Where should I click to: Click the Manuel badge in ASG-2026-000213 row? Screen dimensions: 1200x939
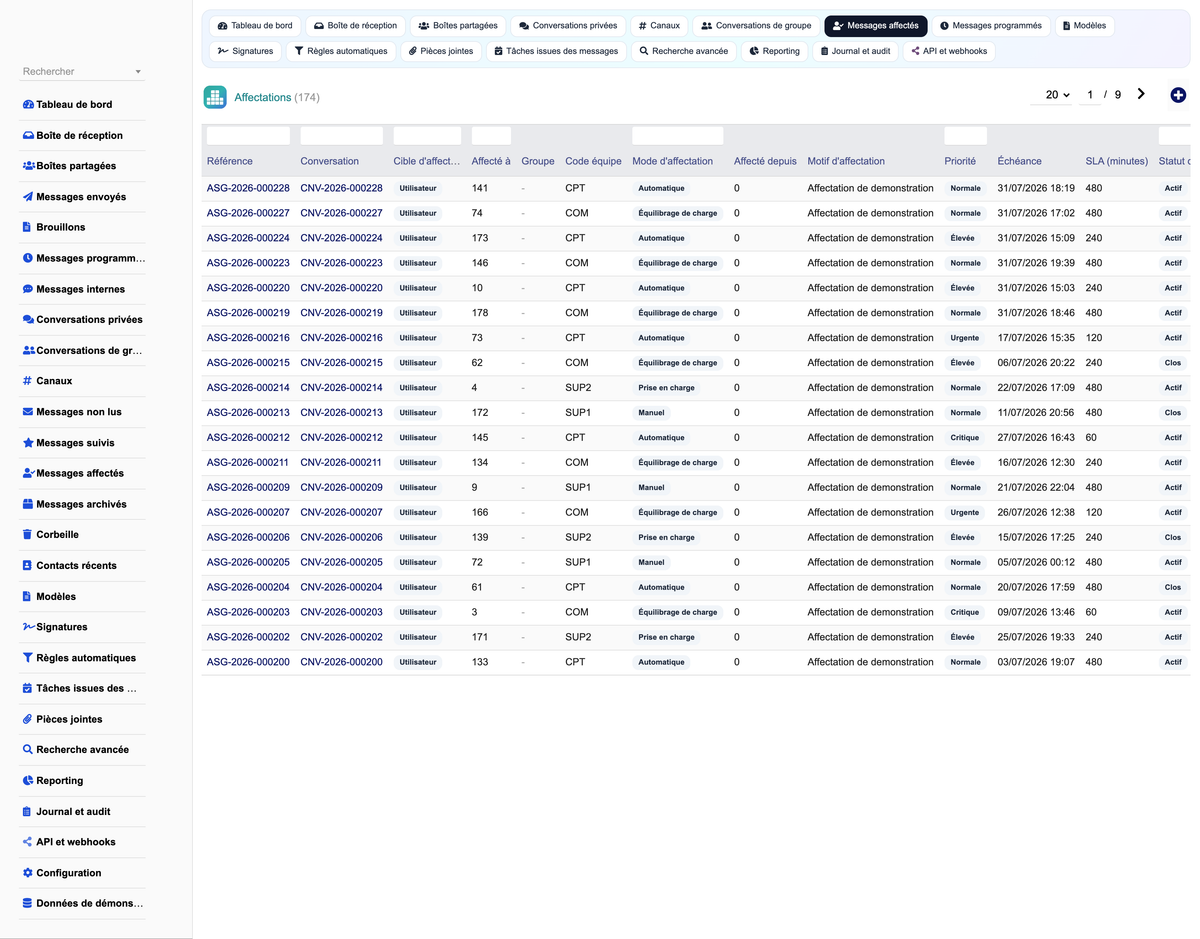coord(651,413)
